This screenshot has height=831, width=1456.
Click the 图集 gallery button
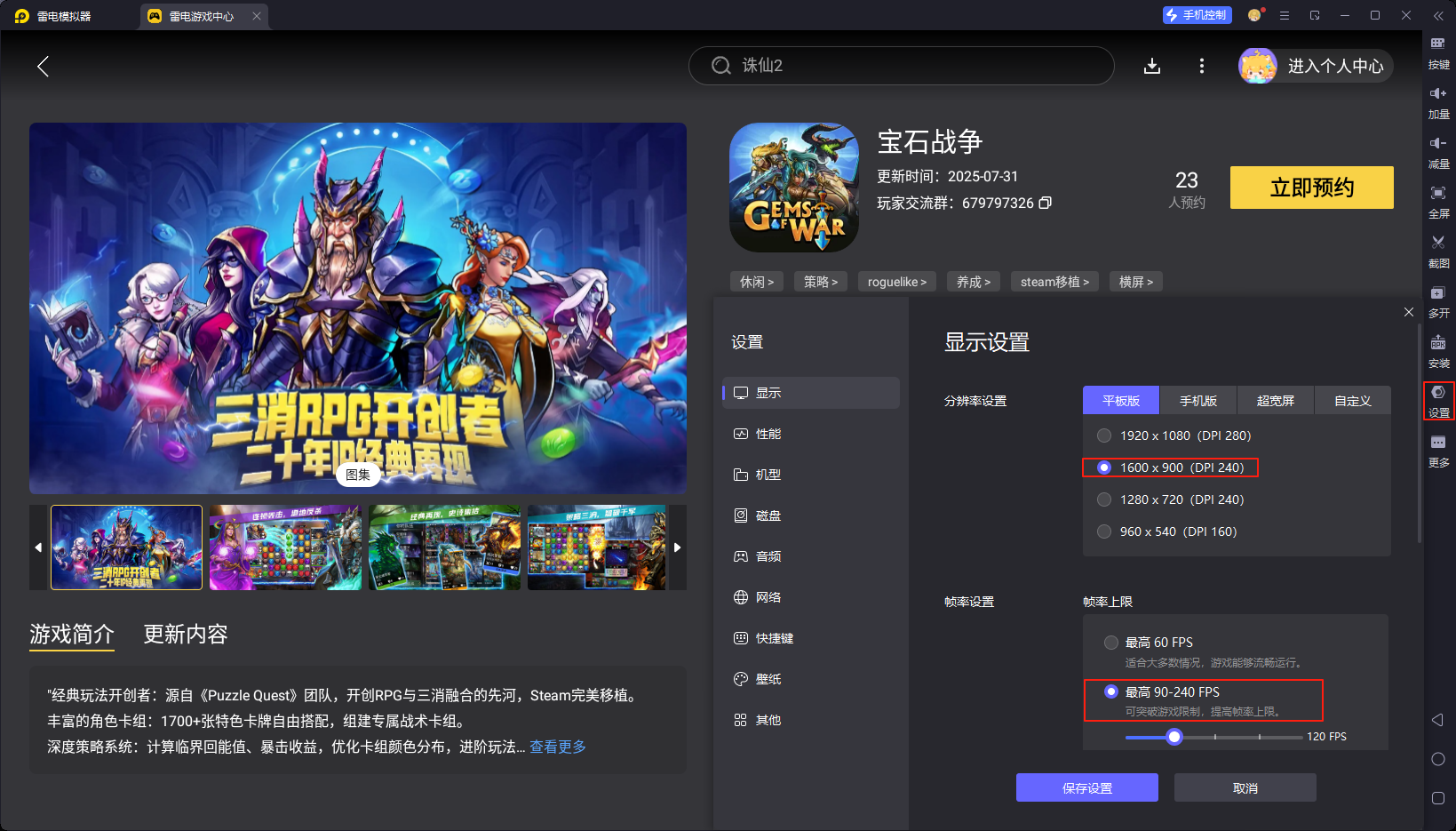pos(358,475)
